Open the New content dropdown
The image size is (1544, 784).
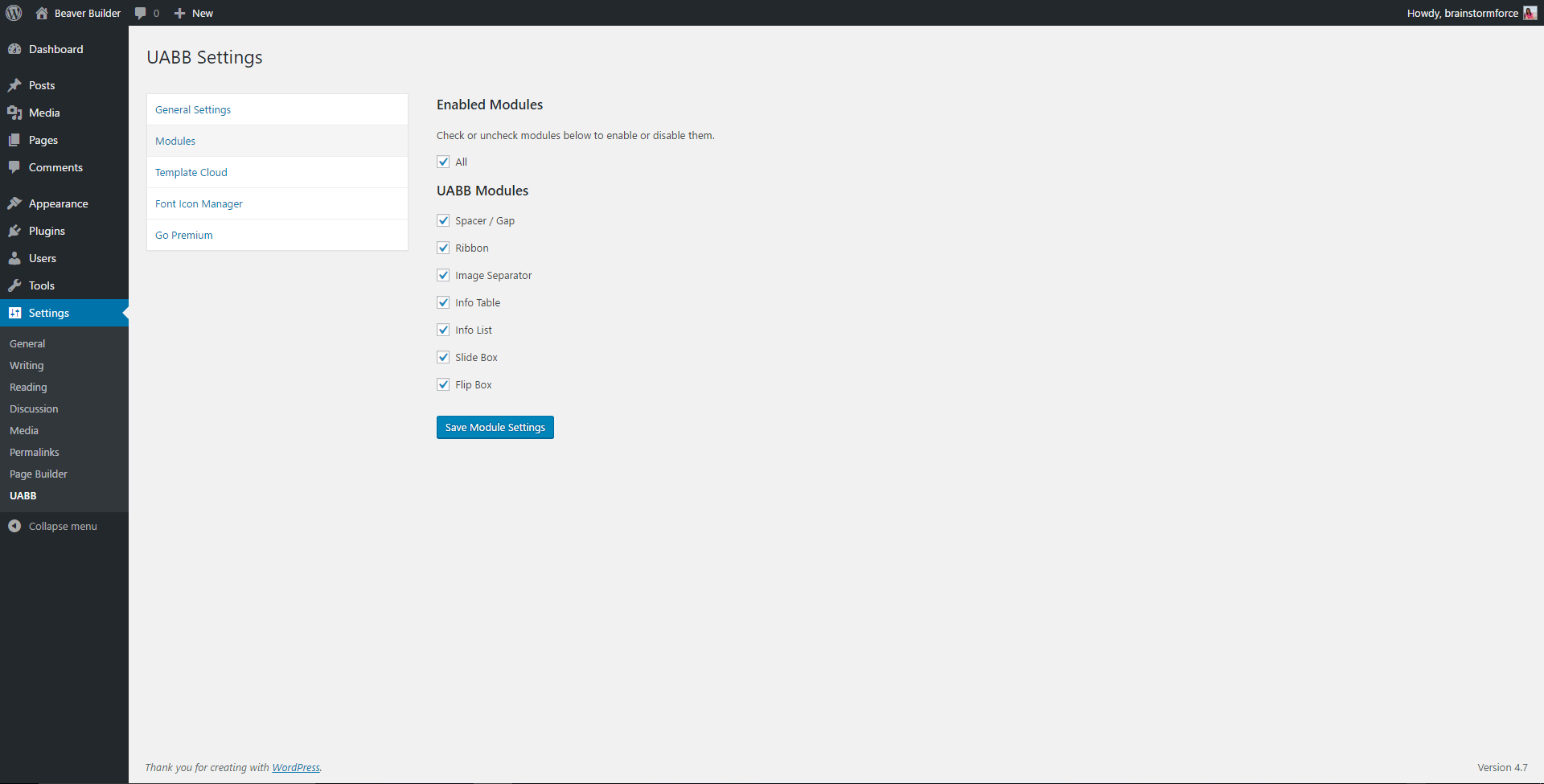point(194,13)
